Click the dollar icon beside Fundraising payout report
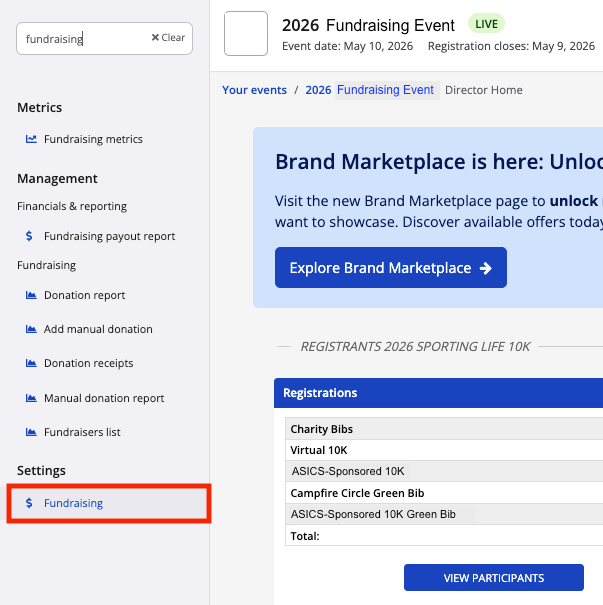This screenshot has height=605, width=603. (30, 237)
